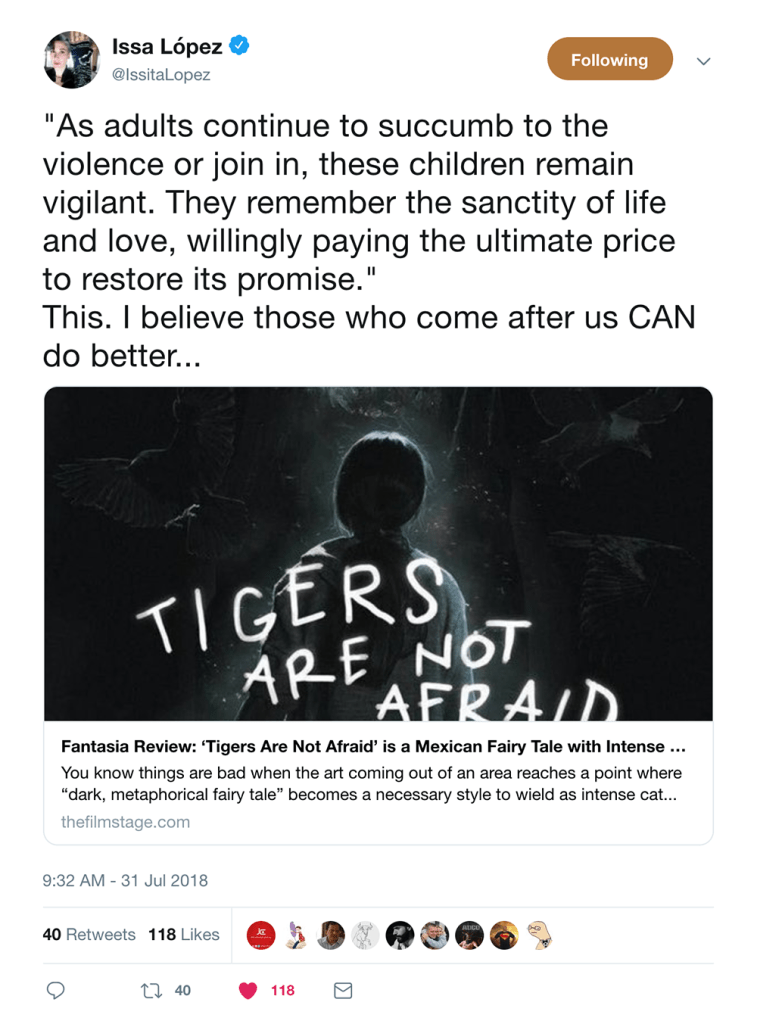The height and width of the screenshot is (1024, 757).
Task: Unlike the tweet via red heart icon
Action: [x=248, y=990]
